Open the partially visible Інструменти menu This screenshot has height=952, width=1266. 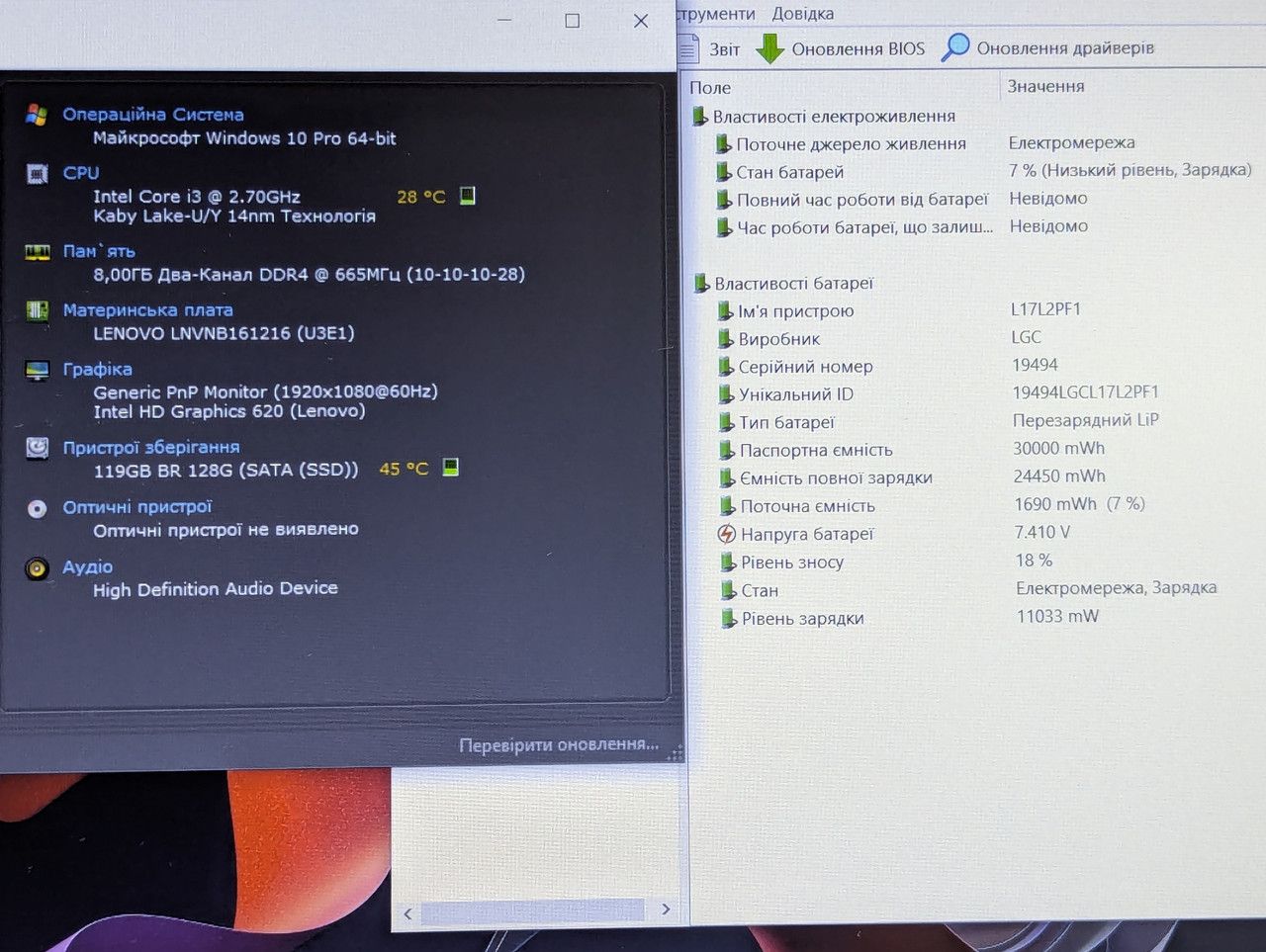point(716,14)
